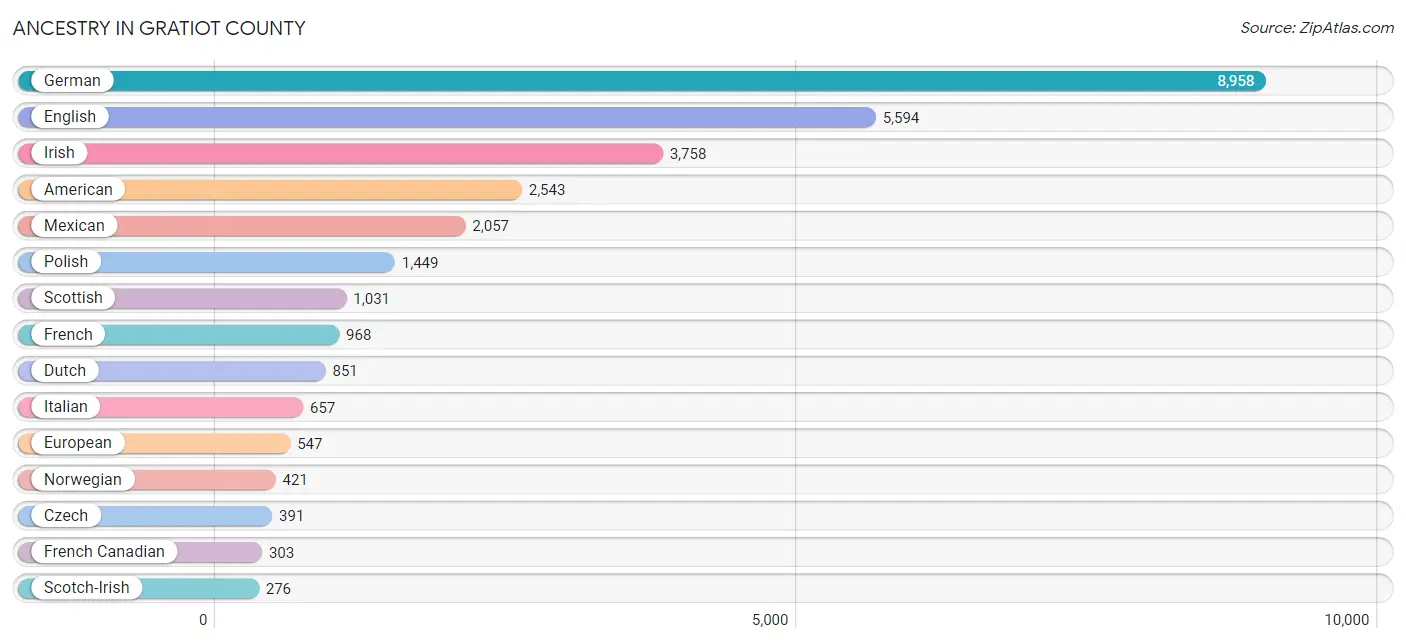
Task: Click the Czech ancestry label
Action: [x=66, y=516]
